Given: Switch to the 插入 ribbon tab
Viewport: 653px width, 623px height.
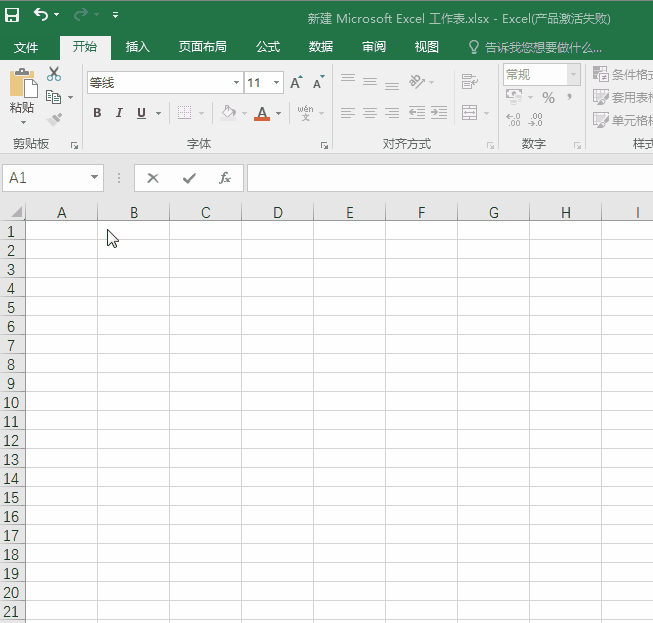Looking at the screenshot, I should click(x=138, y=47).
